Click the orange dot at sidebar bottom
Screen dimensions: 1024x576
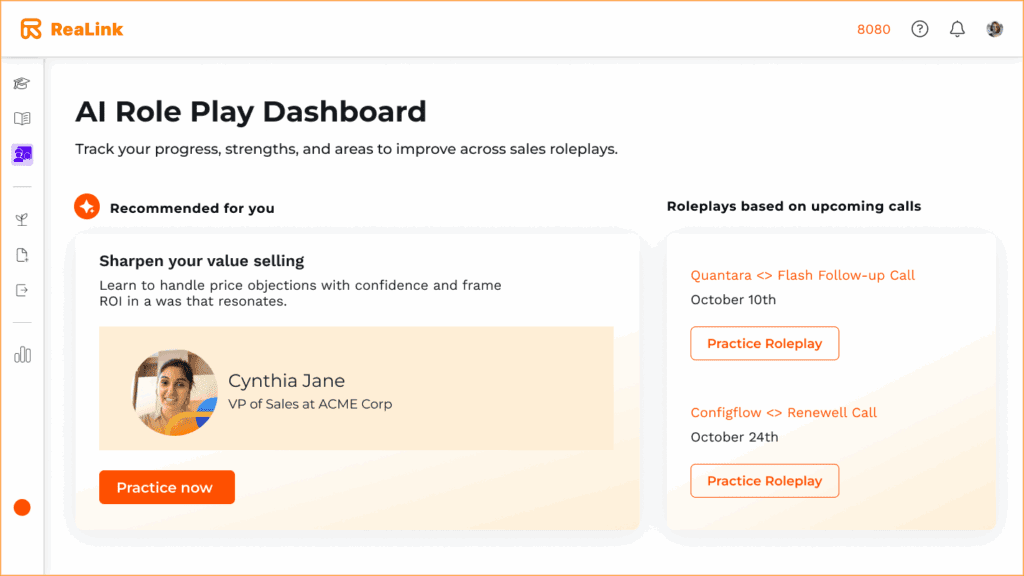tap(22, 507)
